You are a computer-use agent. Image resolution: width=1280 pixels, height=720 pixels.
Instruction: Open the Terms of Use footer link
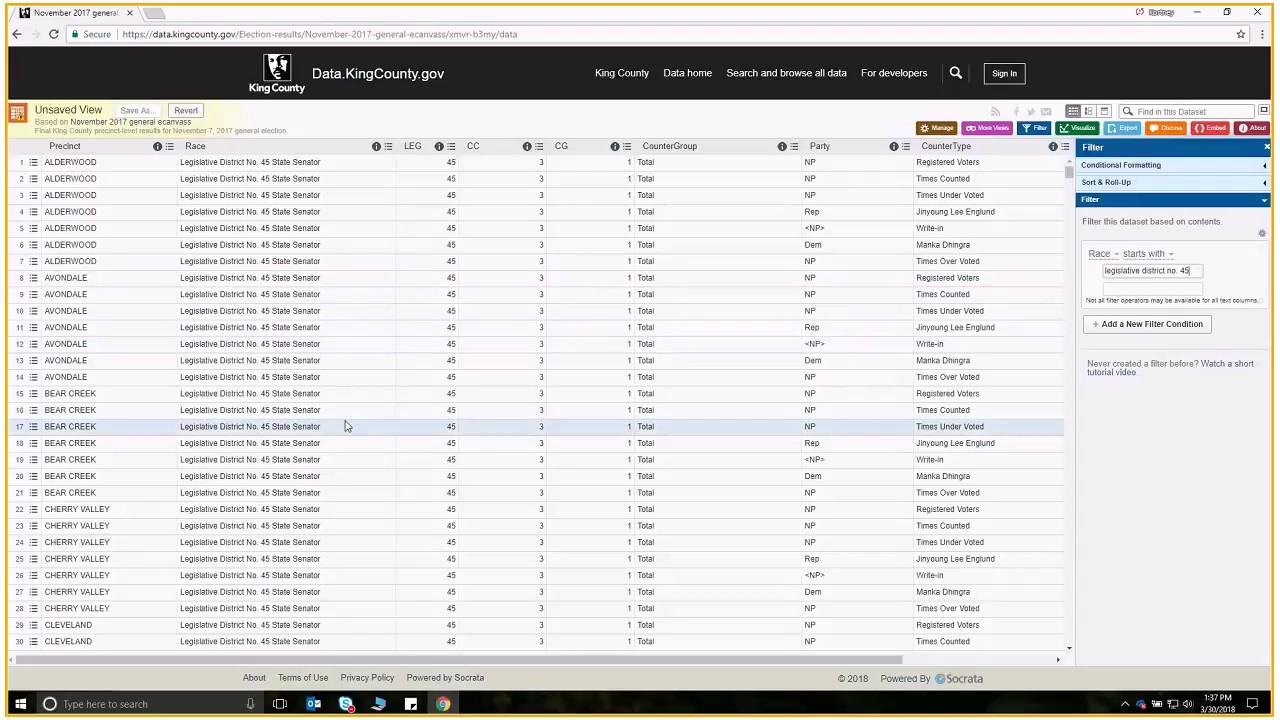click(x=303, y=678)
